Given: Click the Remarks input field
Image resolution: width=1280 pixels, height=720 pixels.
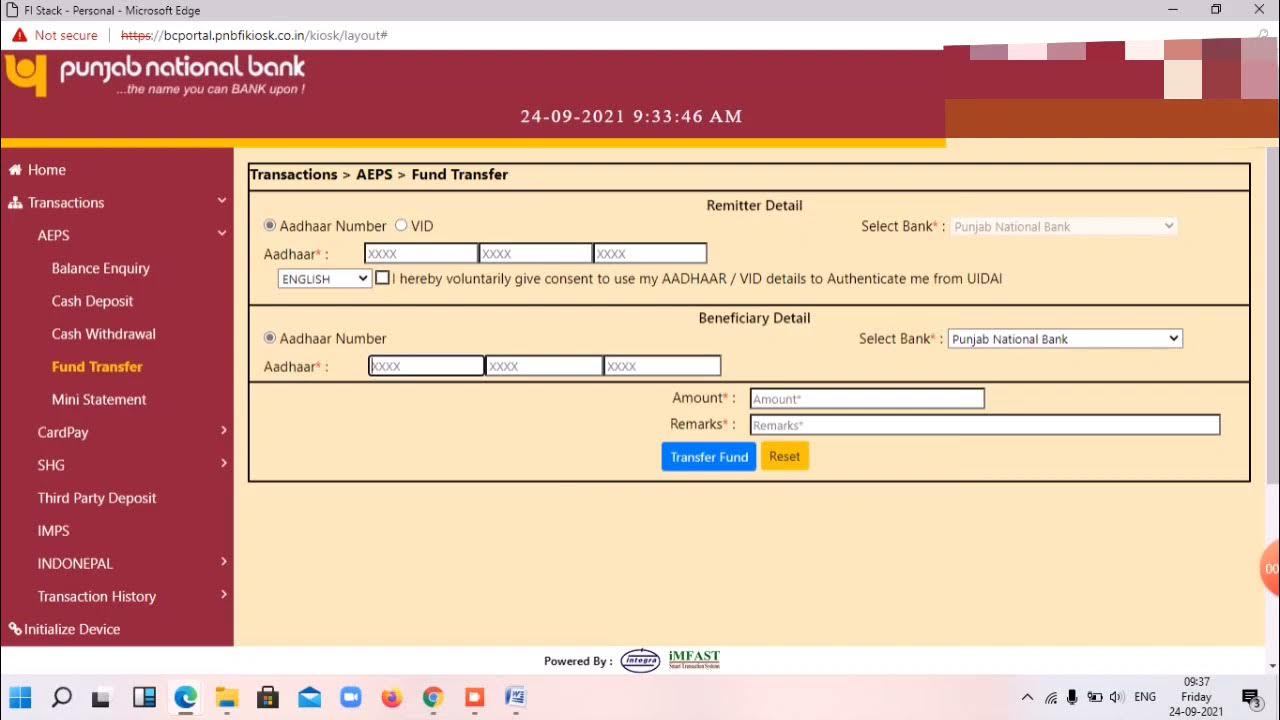Looking at the screenshot, I should click(x=985, y=425).
